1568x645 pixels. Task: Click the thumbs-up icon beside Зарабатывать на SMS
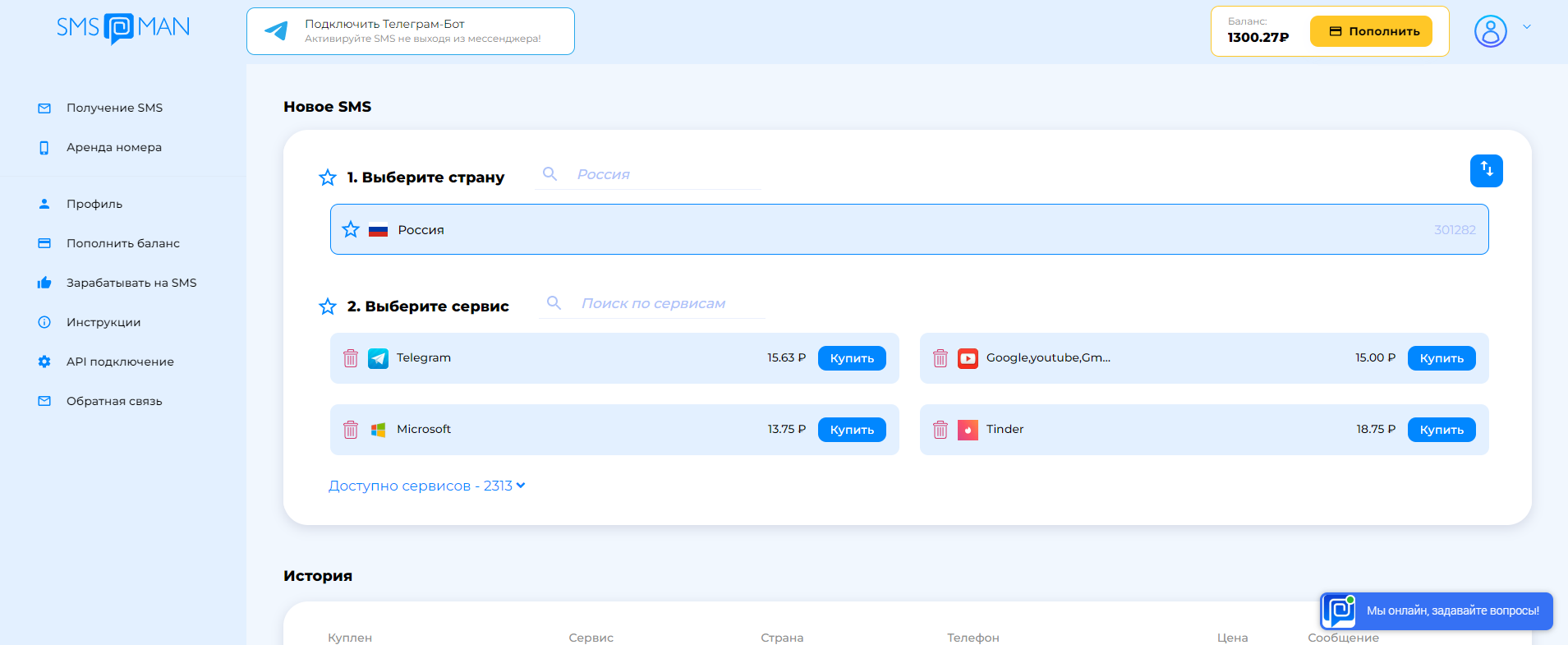tap(44, 283)
